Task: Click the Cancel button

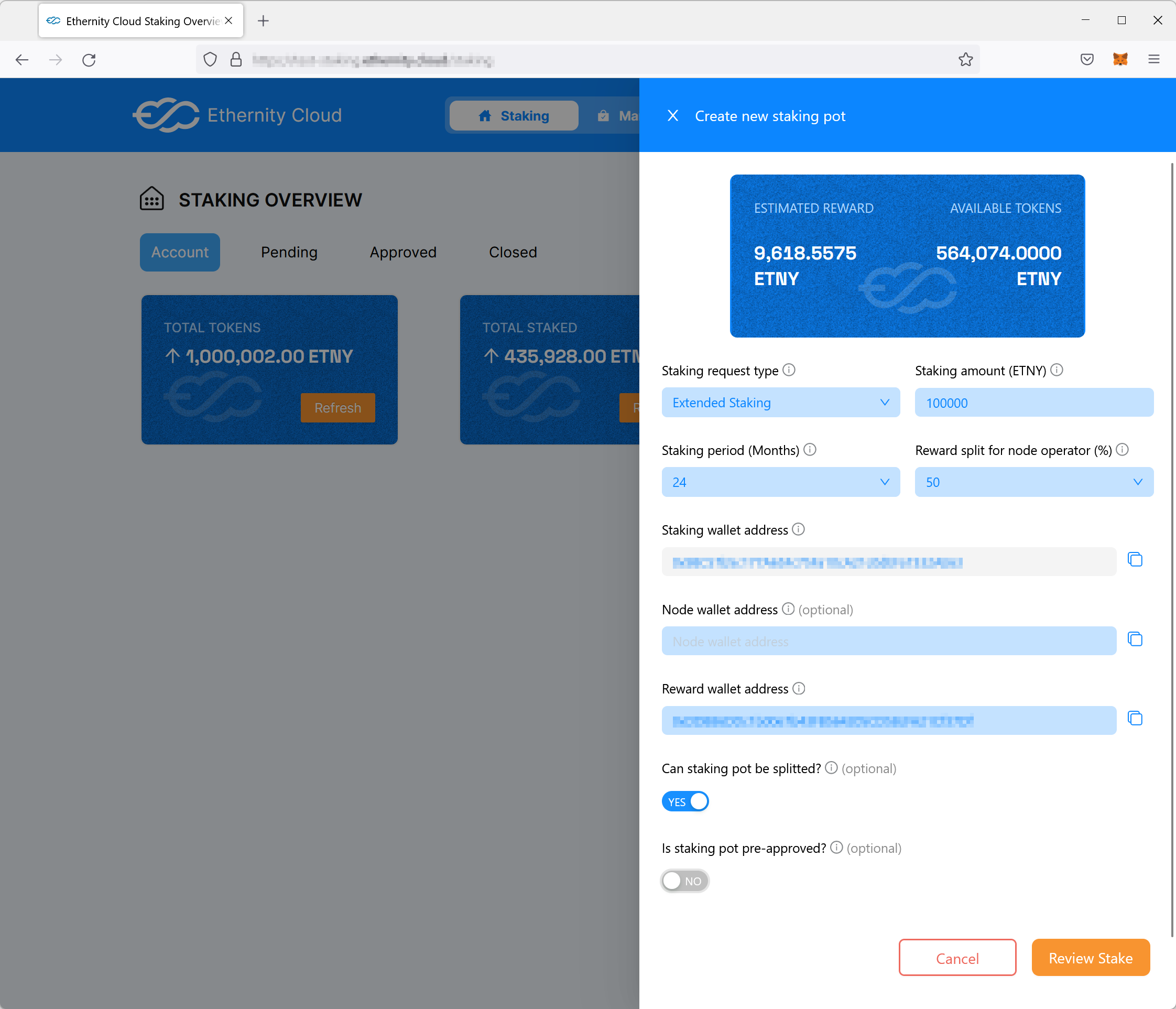Action: 957,958
